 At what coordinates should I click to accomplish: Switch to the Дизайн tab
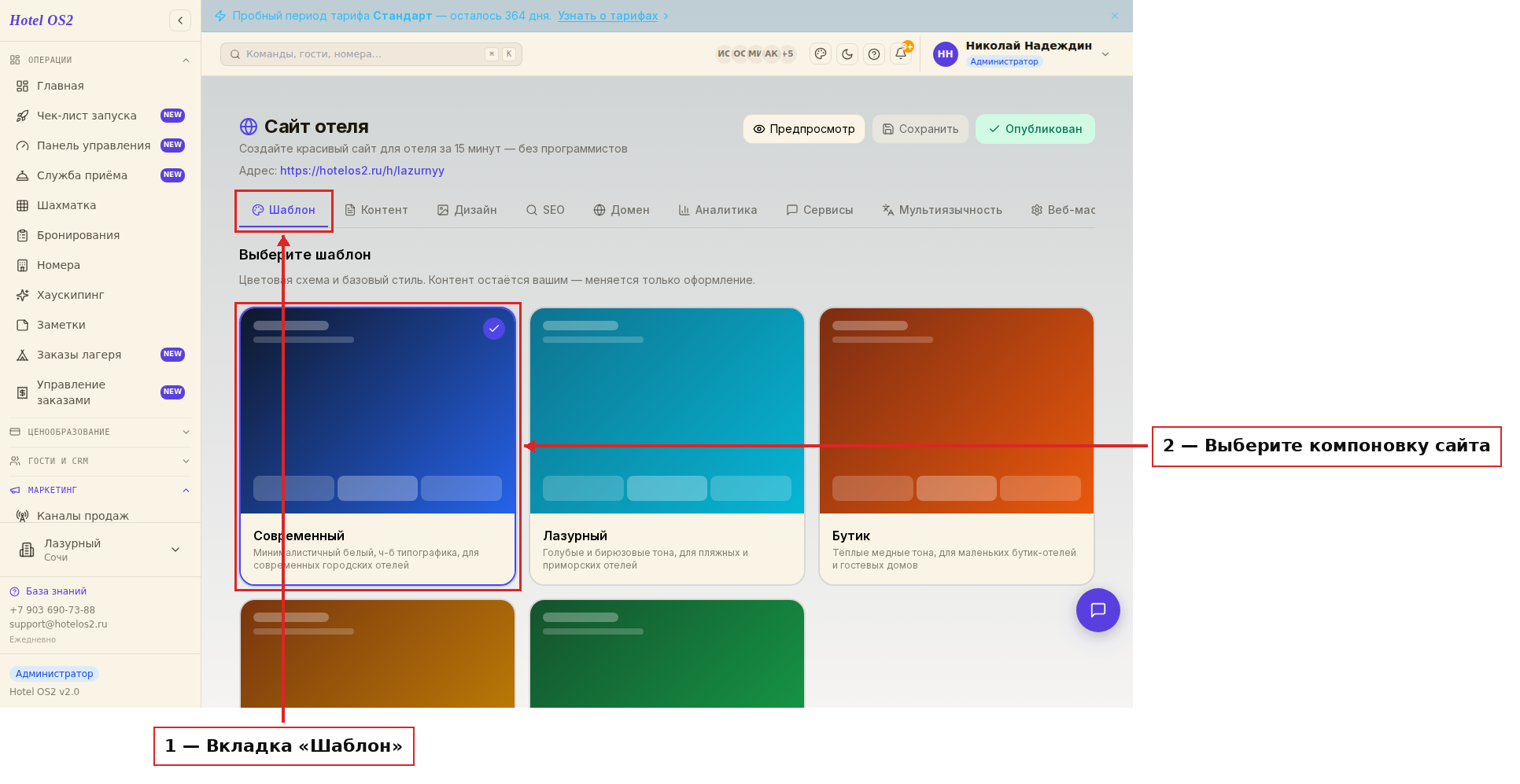click(x=467, y=210)
